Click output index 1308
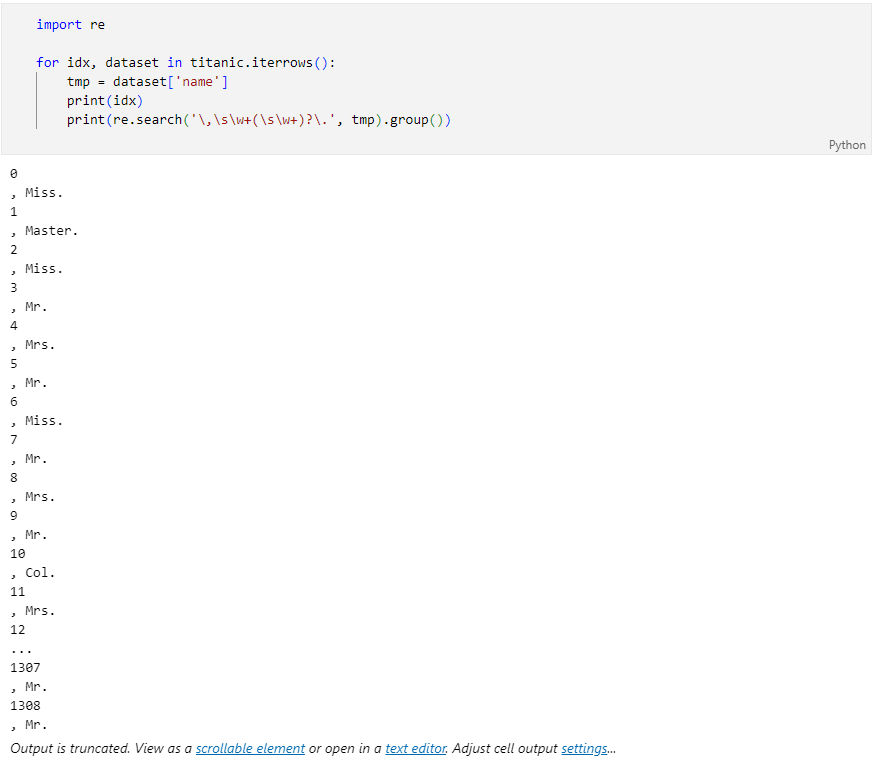874x760 pixels. [x=25, y=705]
